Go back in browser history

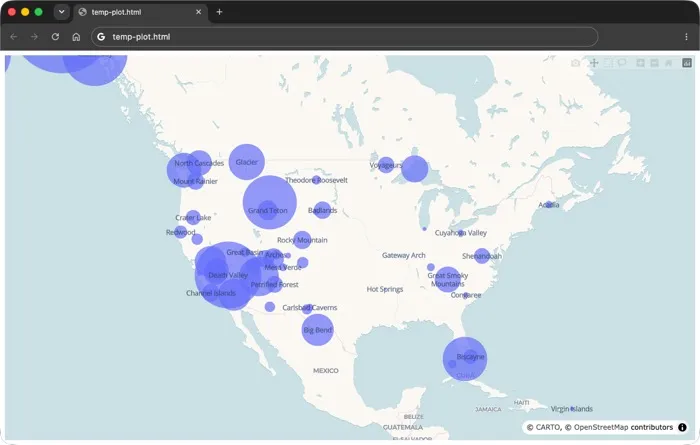[x=14, y=37]
